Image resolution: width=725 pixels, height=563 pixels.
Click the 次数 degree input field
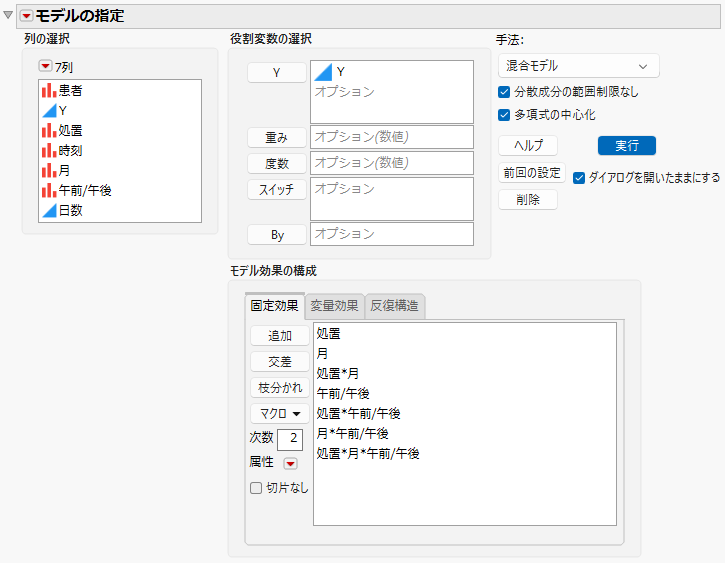click(x=290, y=439)
